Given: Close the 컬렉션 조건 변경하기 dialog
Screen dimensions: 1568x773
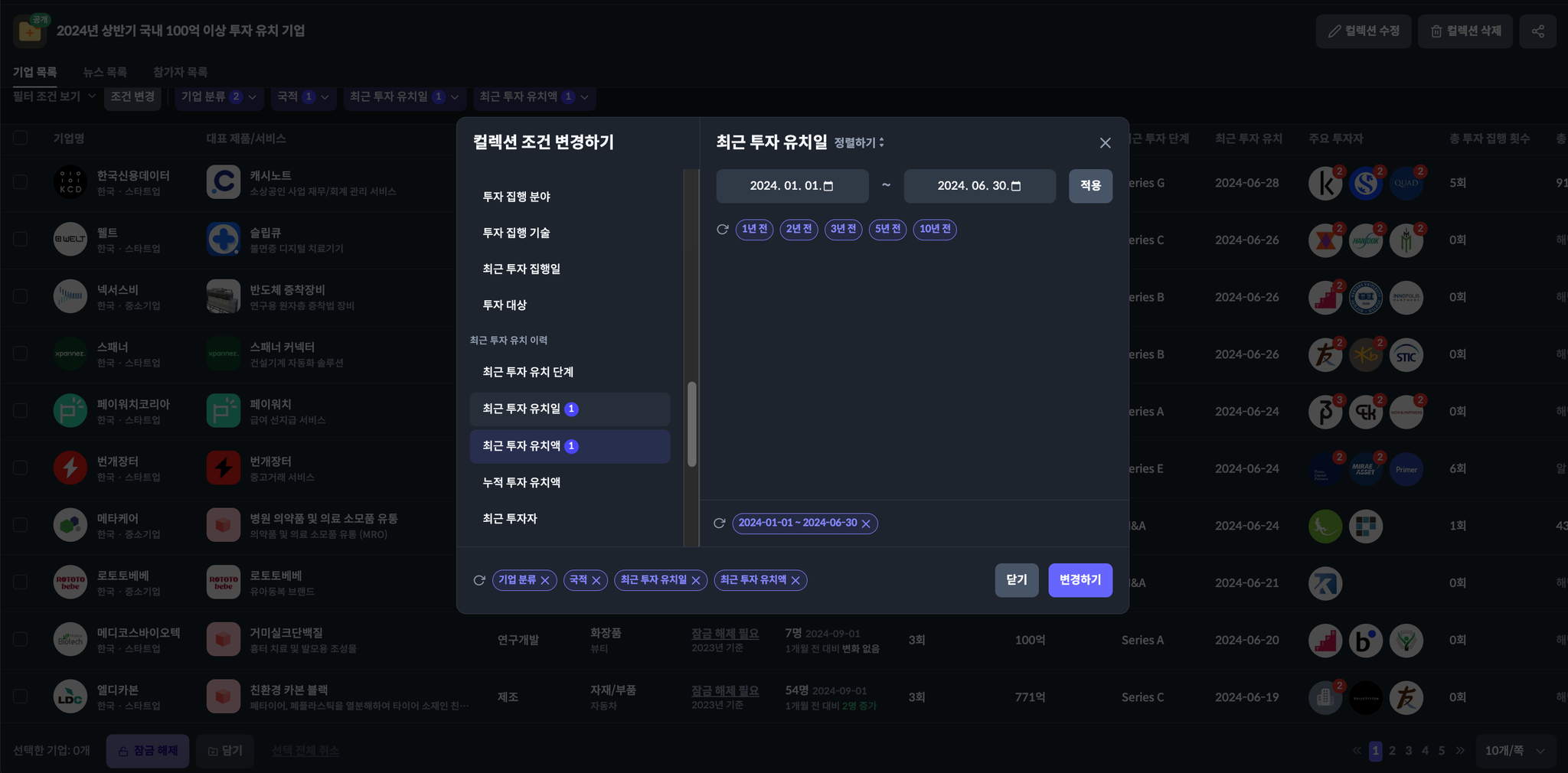Looking at the screenshot, I should 1105,143.
